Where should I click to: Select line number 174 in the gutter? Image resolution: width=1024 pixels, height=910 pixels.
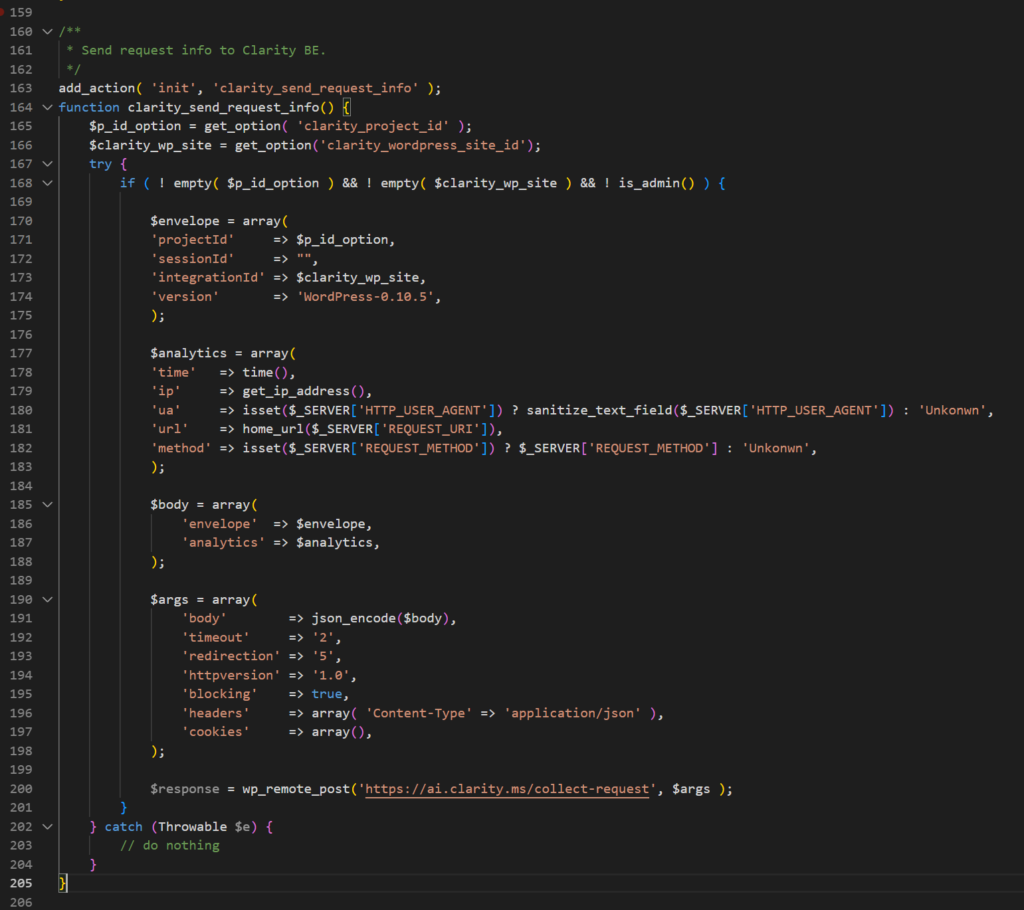coord(20,297)
